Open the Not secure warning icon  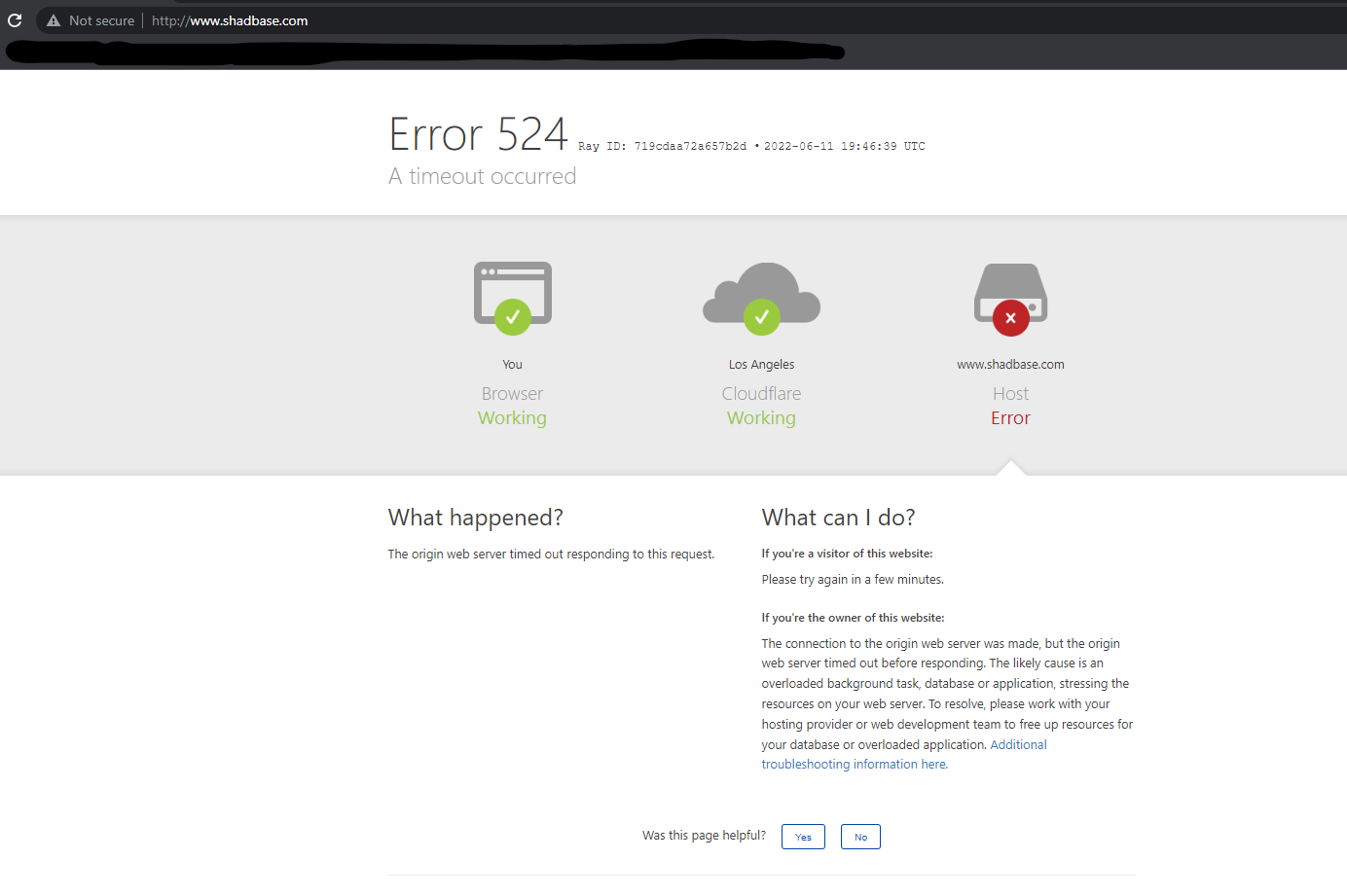[54, 20]
